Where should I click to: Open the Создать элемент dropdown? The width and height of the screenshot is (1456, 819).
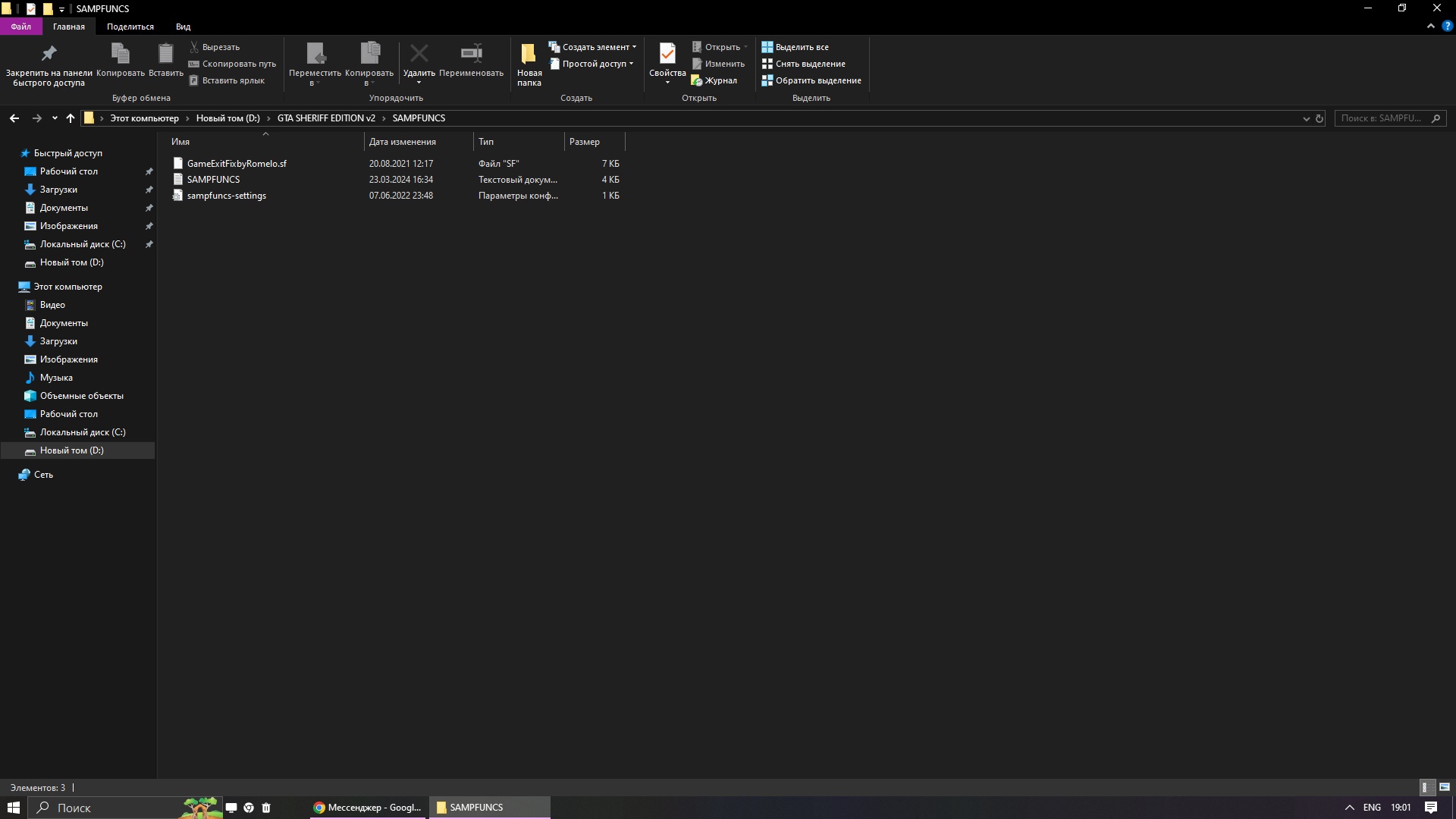pos(595,47)
